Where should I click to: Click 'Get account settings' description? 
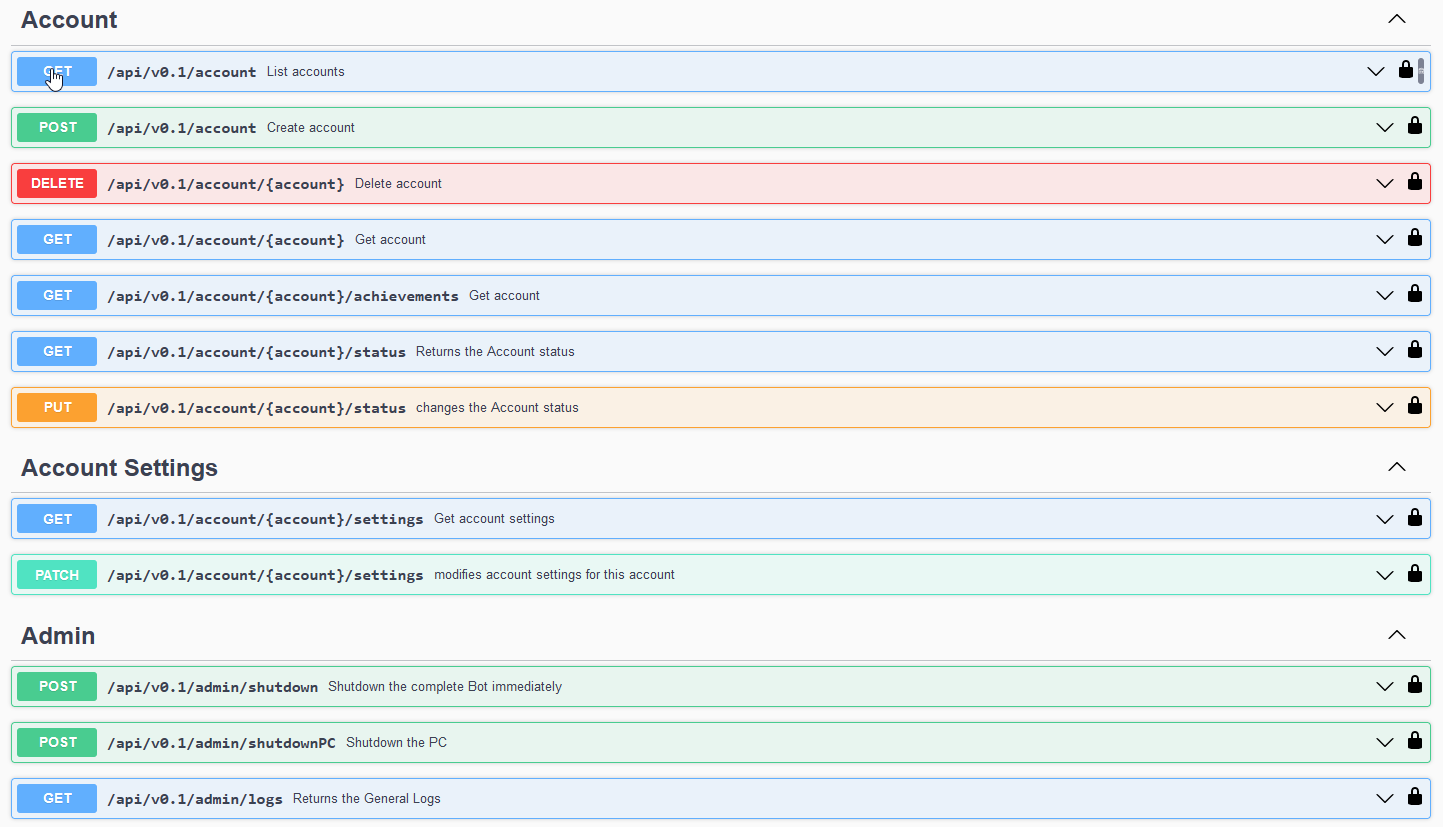coord(494,519)
